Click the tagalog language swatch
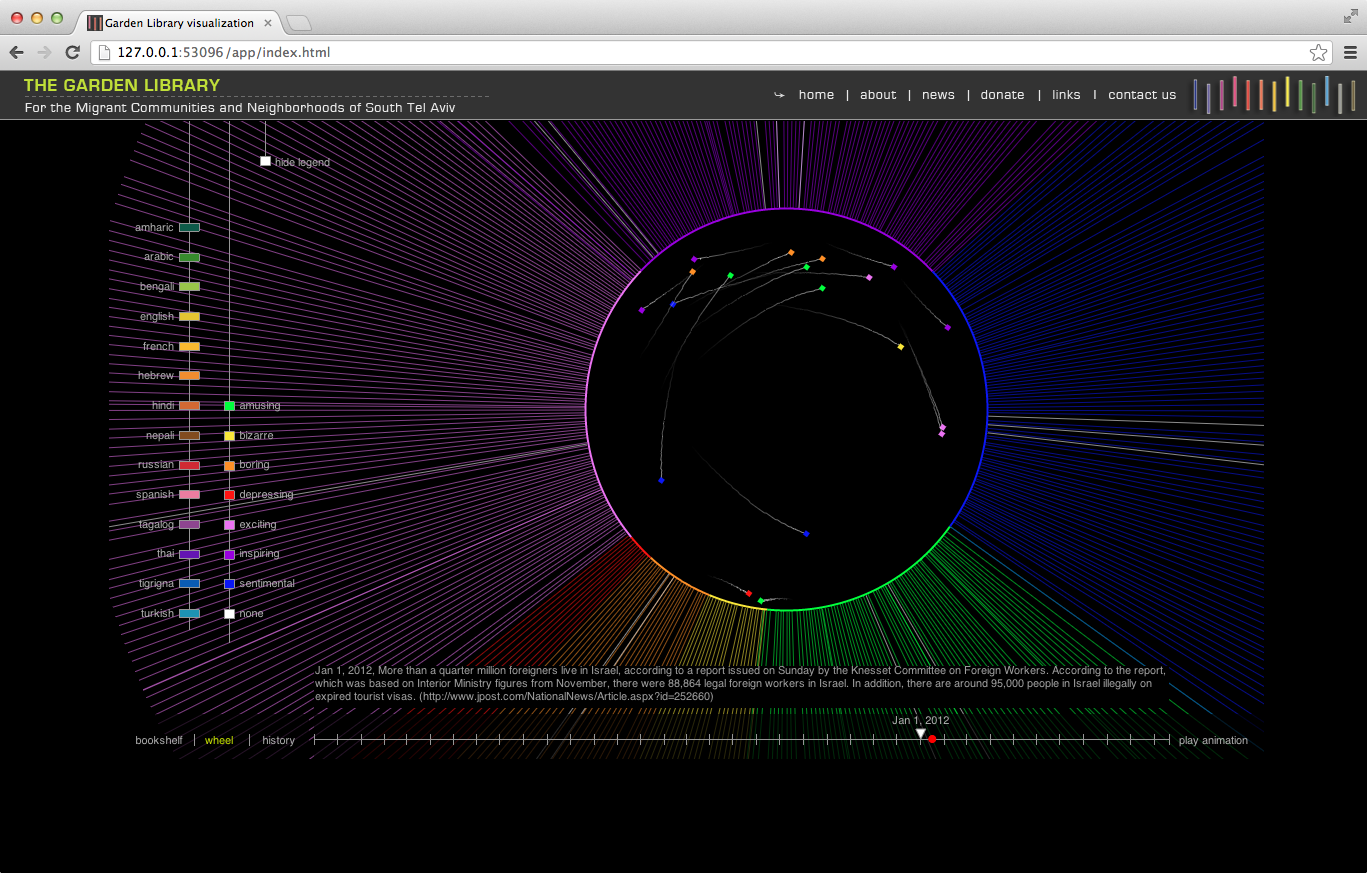This screenshot has width=1367, height=873. (x=189, y=524)
